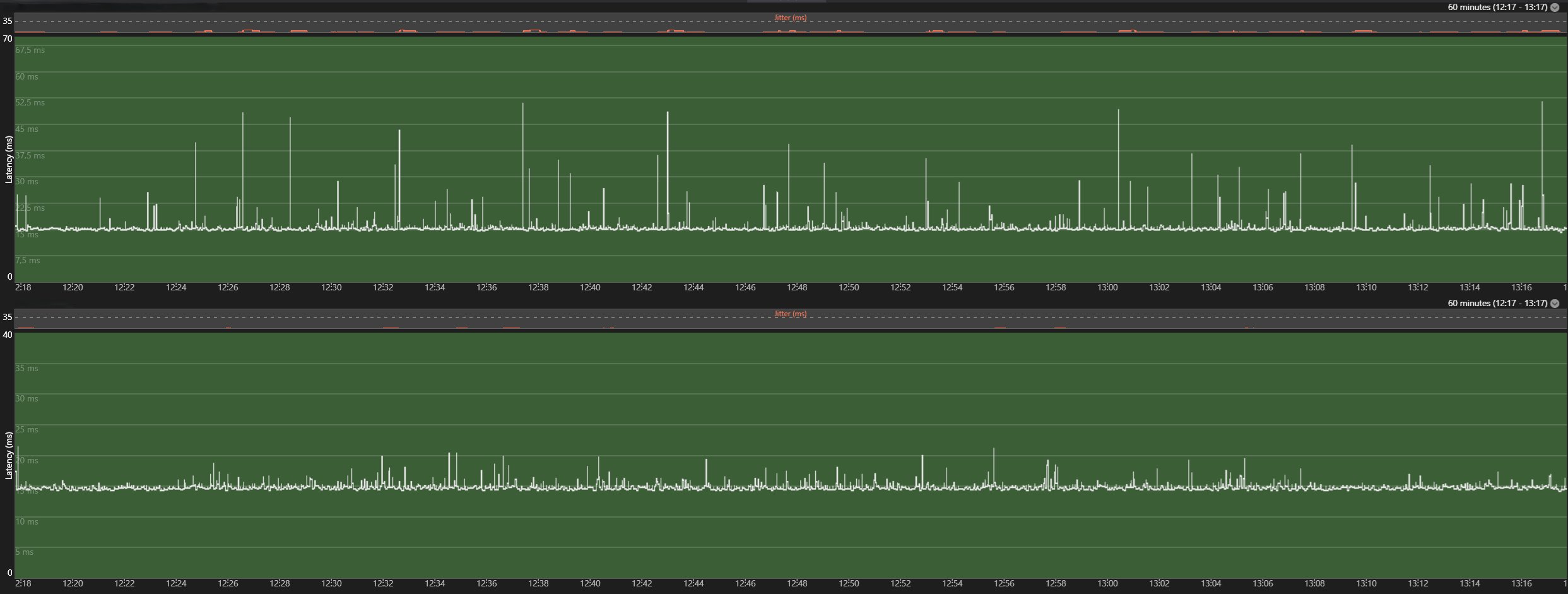Screen dimensions: 1568x594
Task: Select the lower graph's Jitter (ms) label
Action: coord(790,314)
